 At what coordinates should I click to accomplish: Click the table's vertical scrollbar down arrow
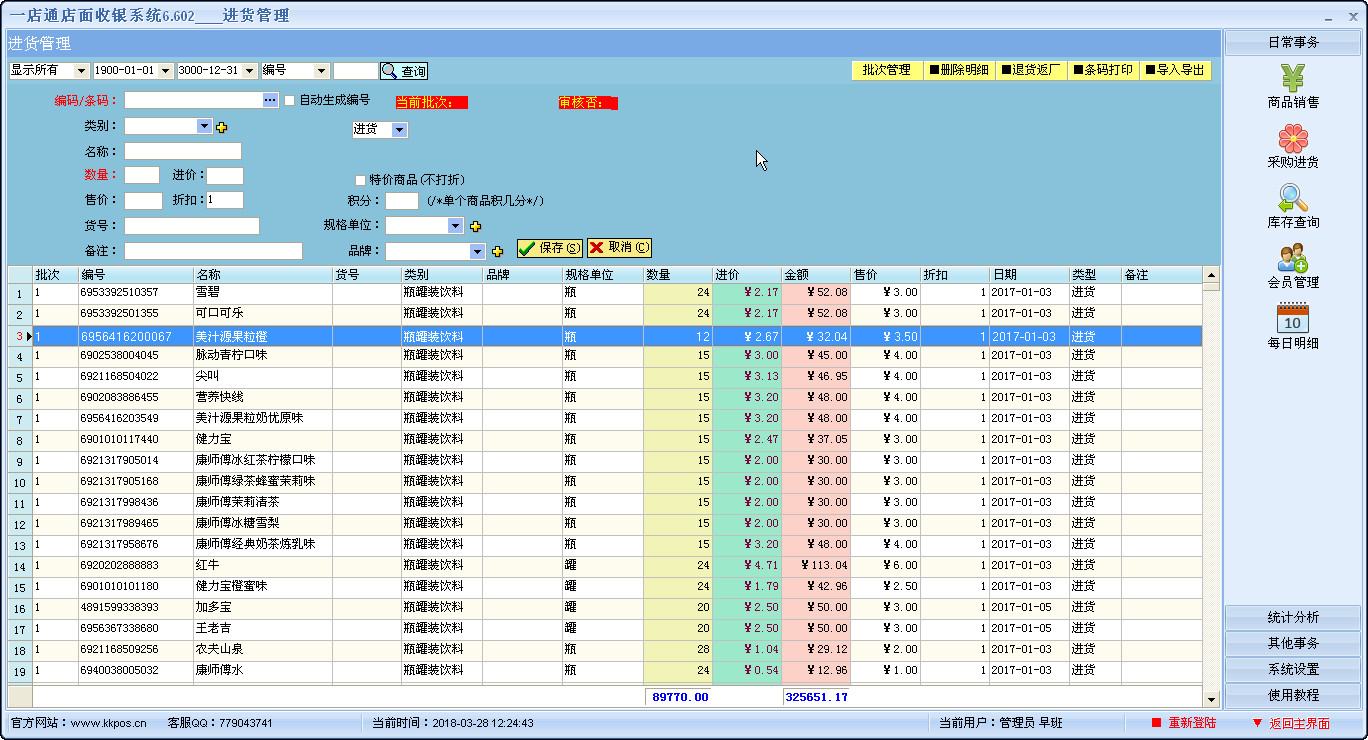pos(1211,699)
